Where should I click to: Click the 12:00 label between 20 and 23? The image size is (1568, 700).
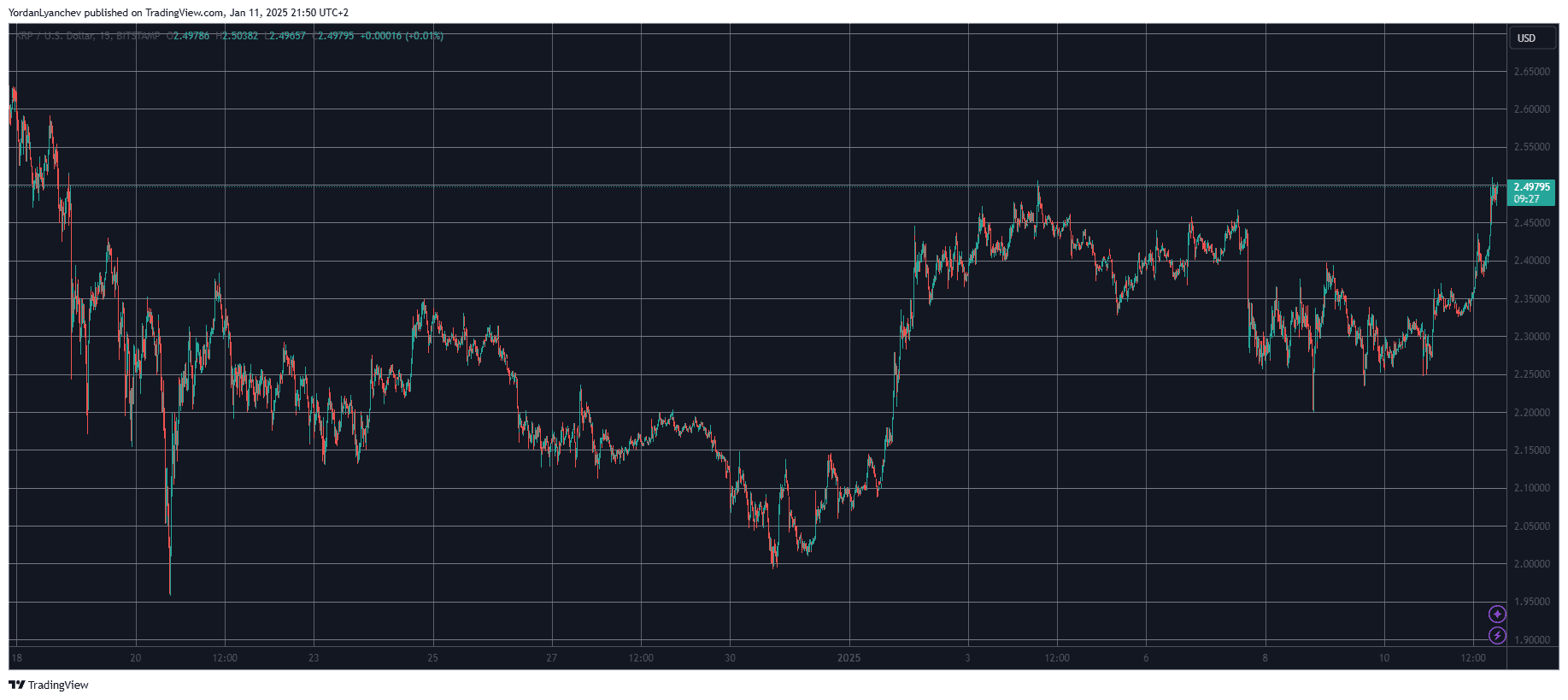coord(225,658)
